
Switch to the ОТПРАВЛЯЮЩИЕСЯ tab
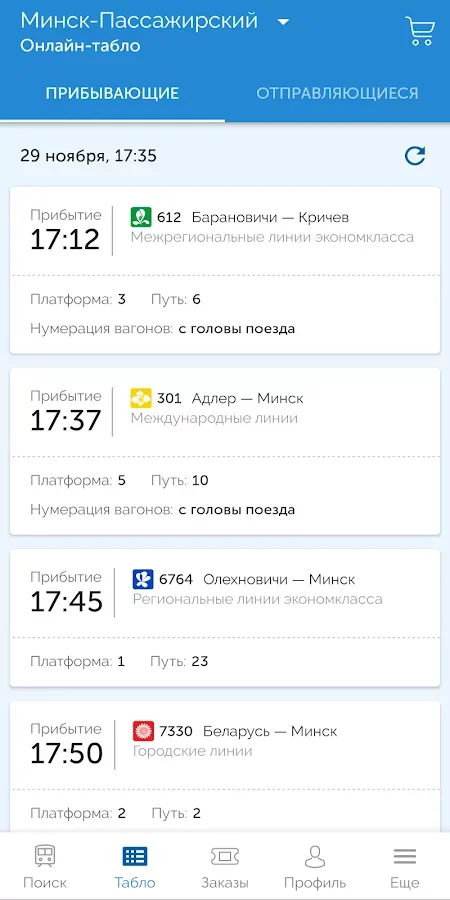[x=338, y=93]
